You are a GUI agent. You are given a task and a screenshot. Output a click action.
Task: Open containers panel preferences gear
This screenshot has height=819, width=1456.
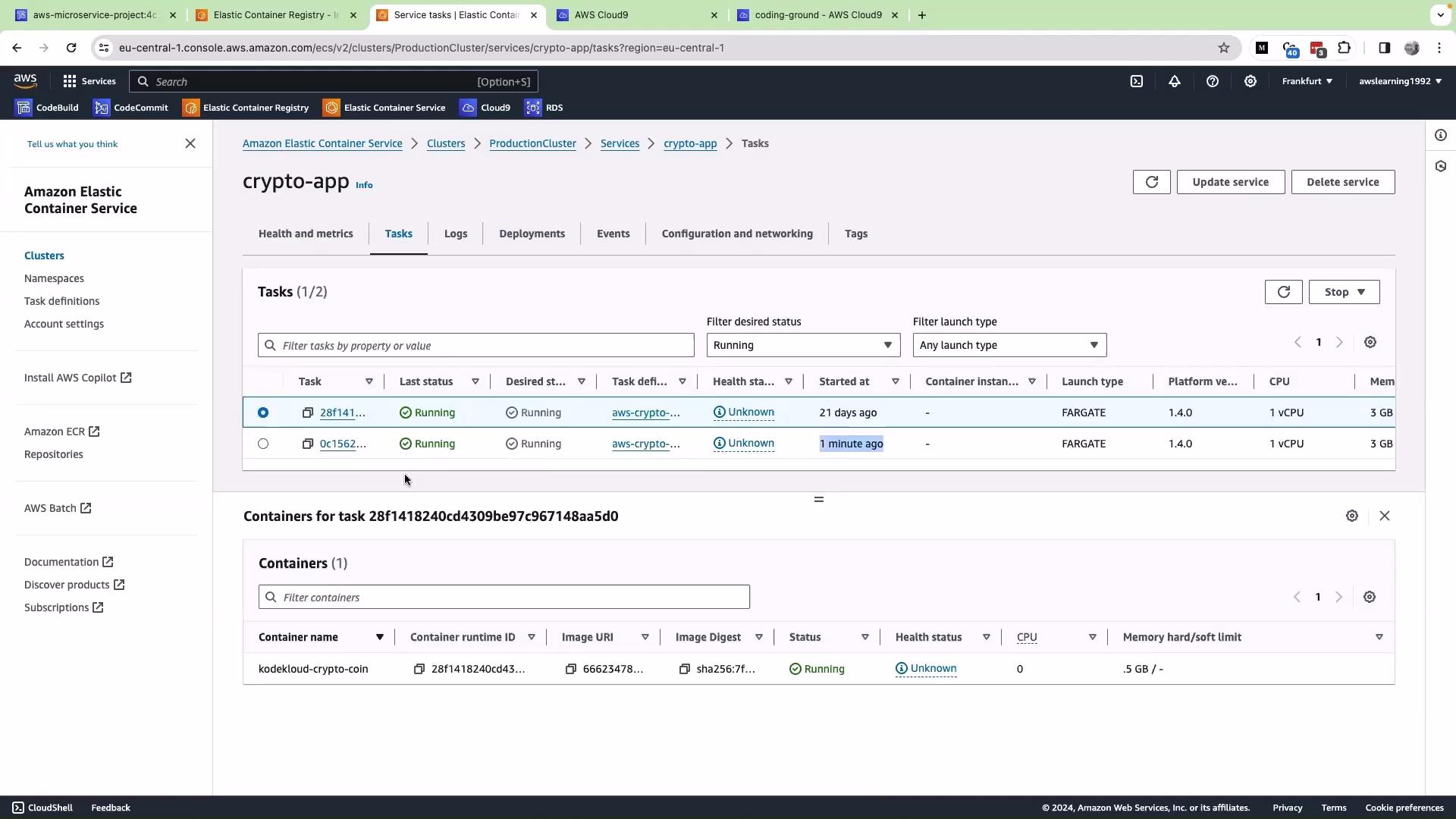pos(1352,516)
